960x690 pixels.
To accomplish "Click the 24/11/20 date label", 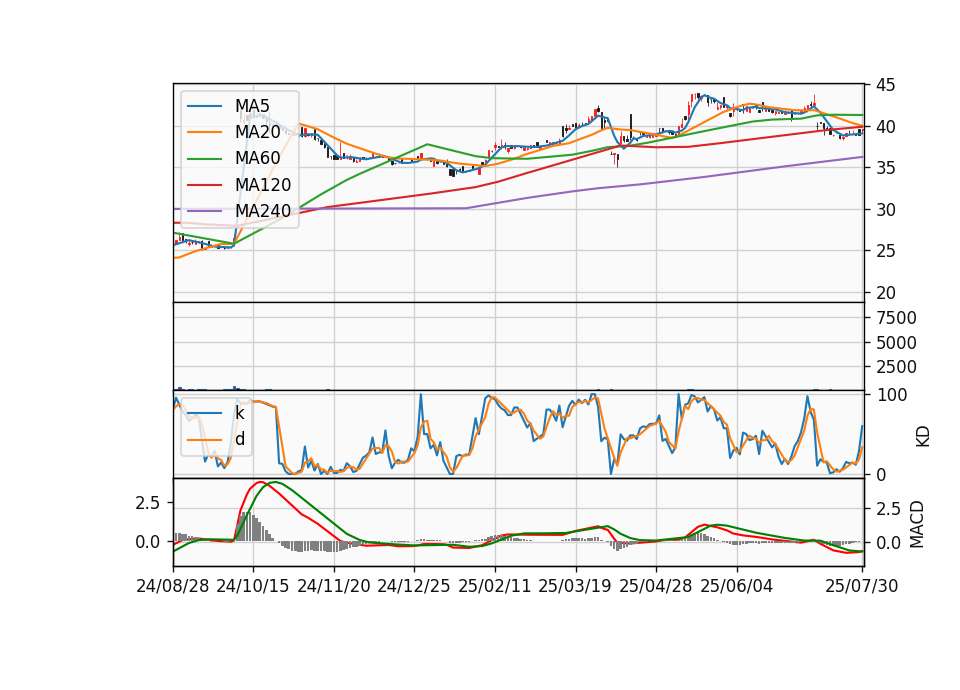I will coord(334,586).
